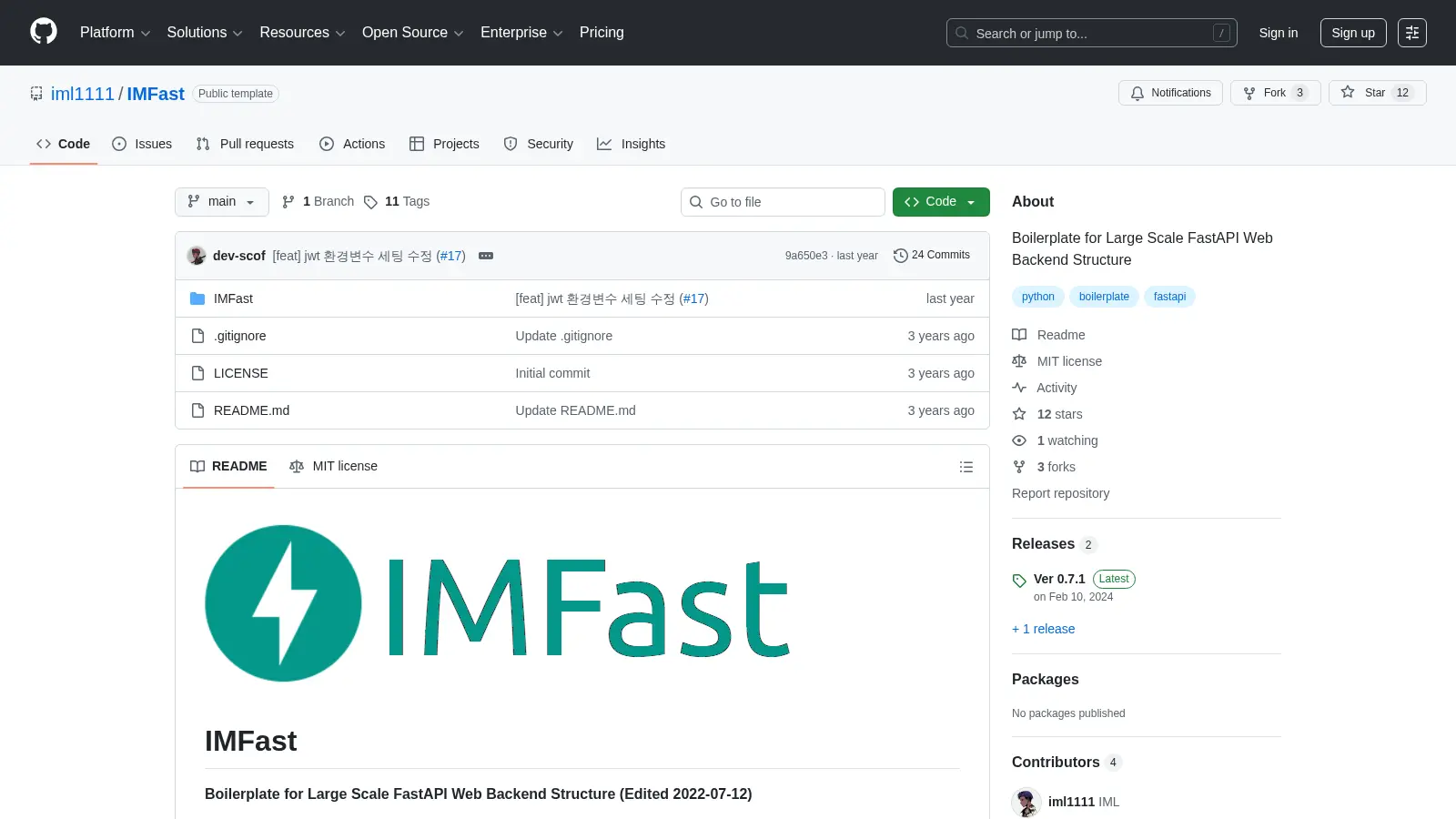Screen dimensions: 1456x819
Task: Expand commit message ellipsis button
Action: pos(486,256)
